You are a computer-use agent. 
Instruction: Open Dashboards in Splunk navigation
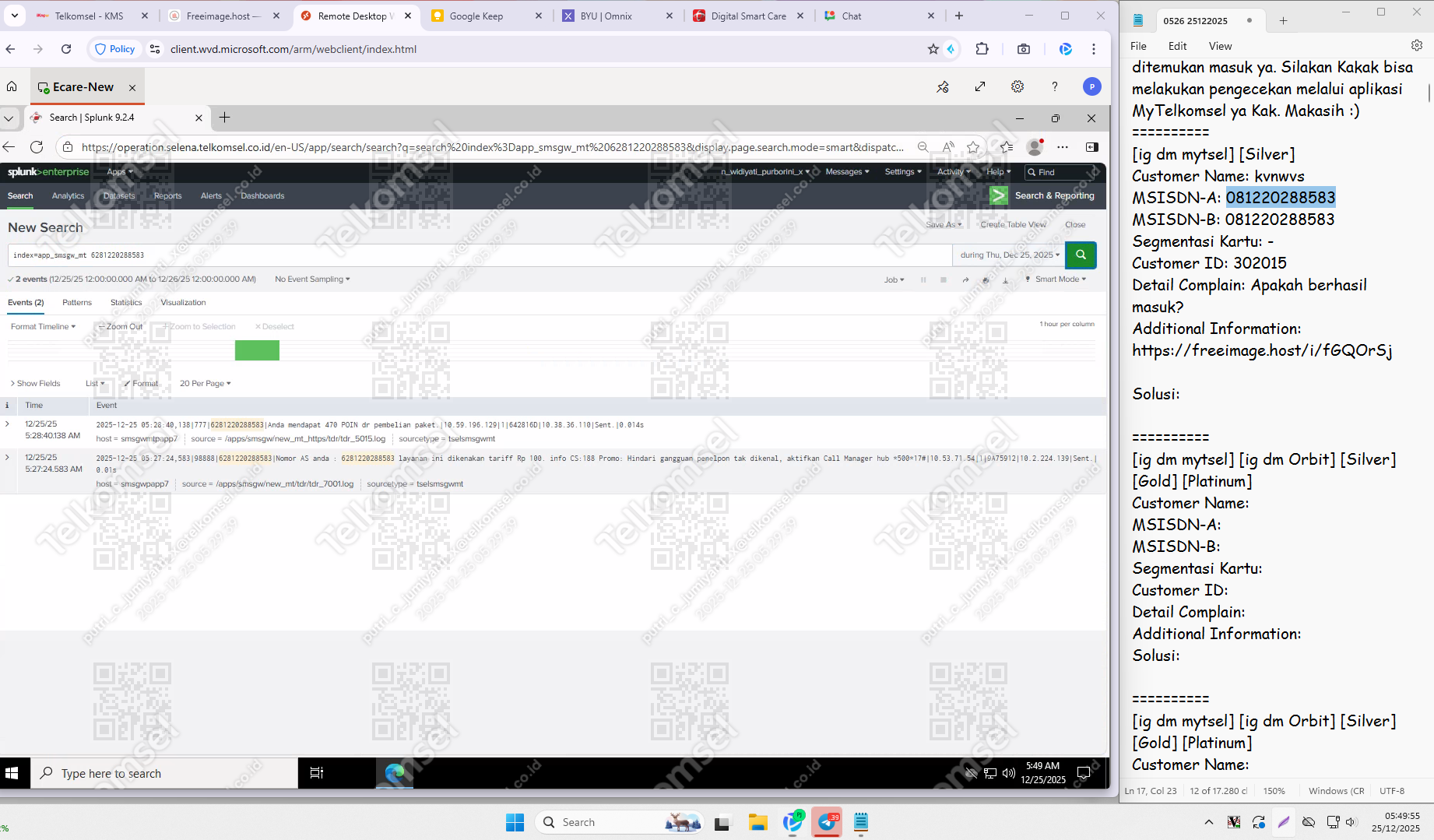262,196
